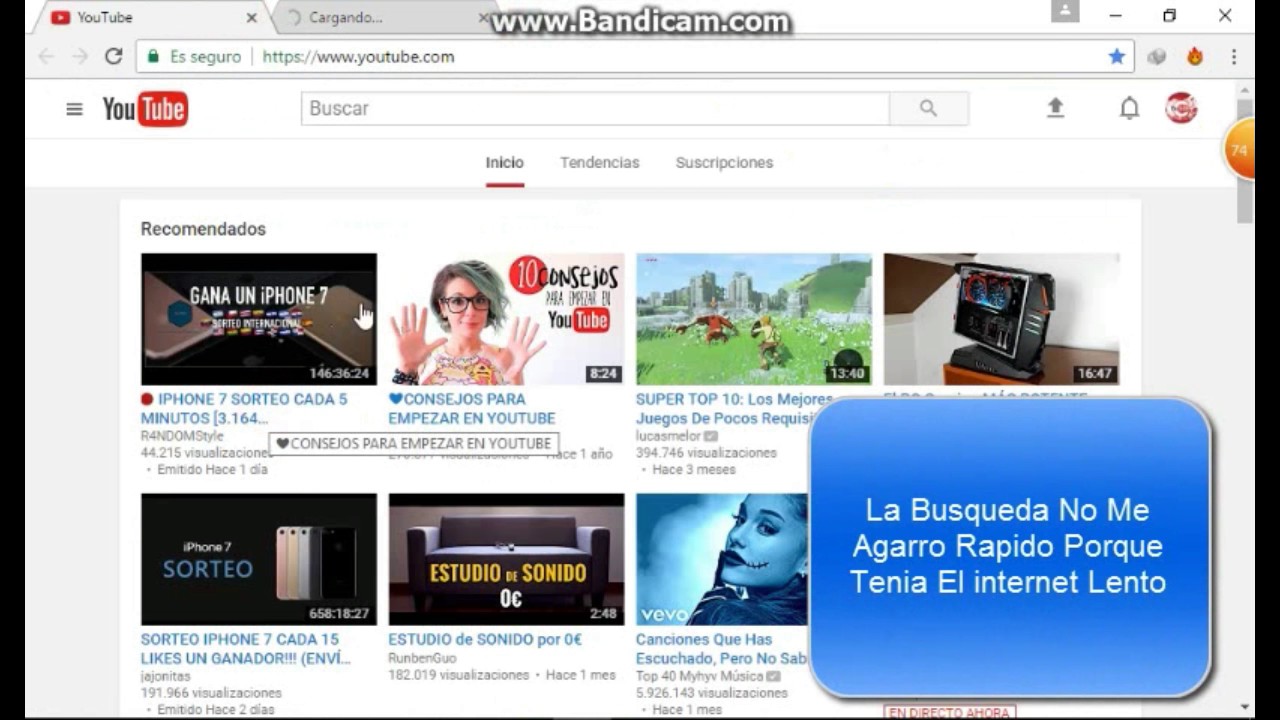Open SUPER TOP 10 video title

coord(734,408)
